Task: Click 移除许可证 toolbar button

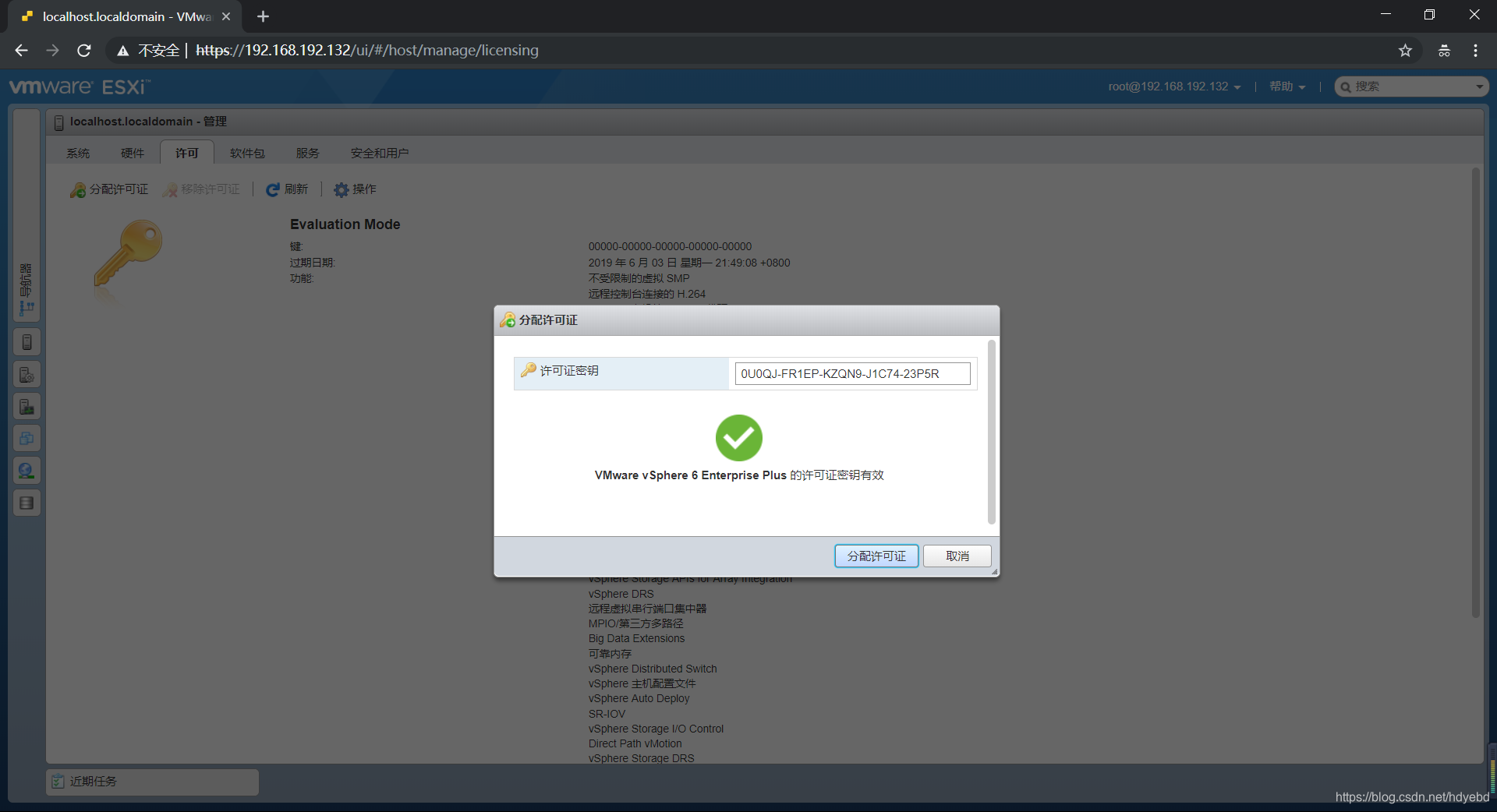Action: 201,189
